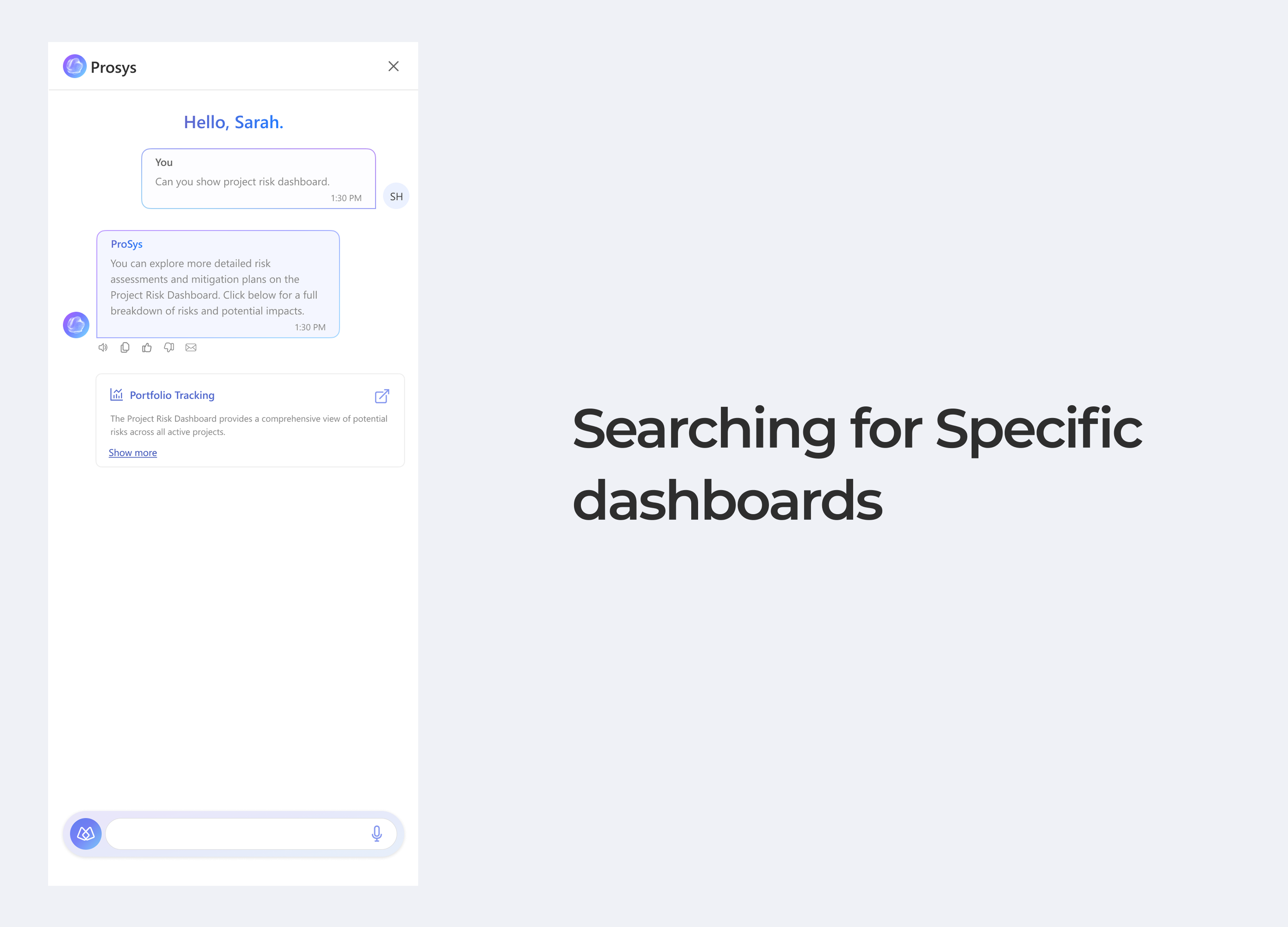Open Portfolio Tracking in a new window
The width and height of the screenshot is (1288, 927).
coord(382,396)
